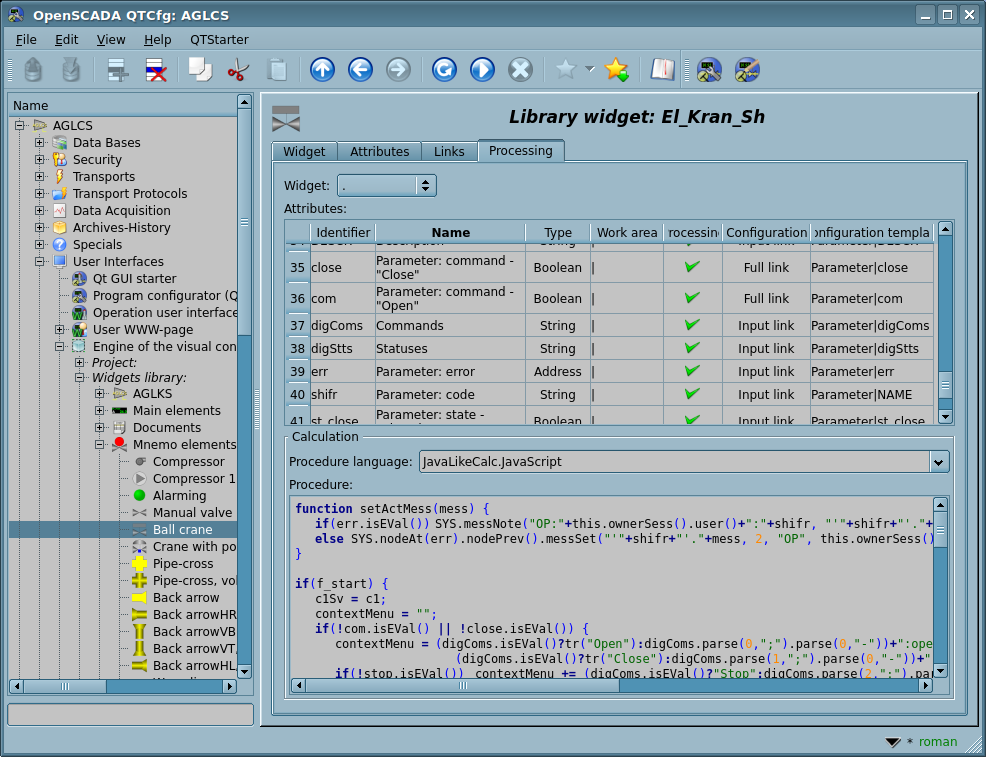
Task: Click the Name column header in attributes table
Action: [450, 233]
